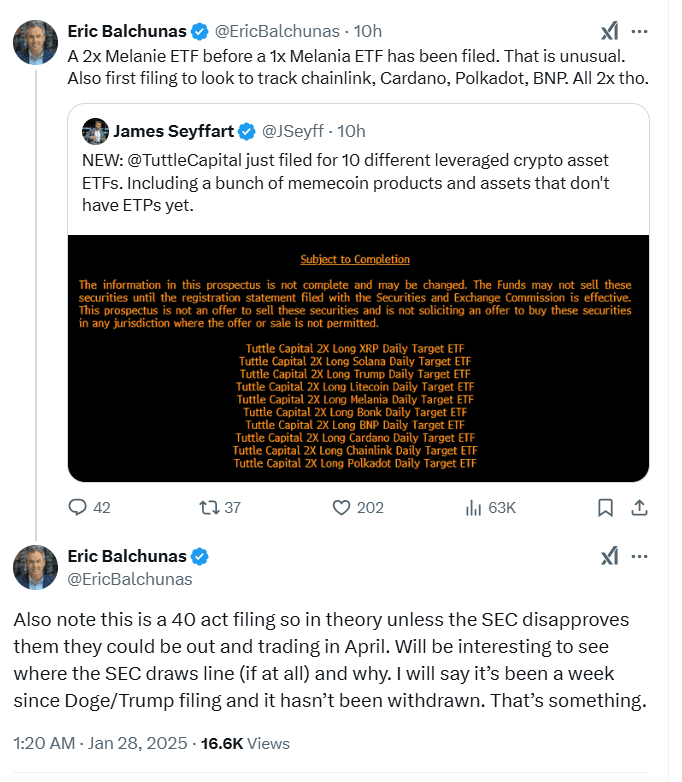682x782 pixels.
Task: Click the @EricBalchunas handle on second tweet
Action: point(129,579)
